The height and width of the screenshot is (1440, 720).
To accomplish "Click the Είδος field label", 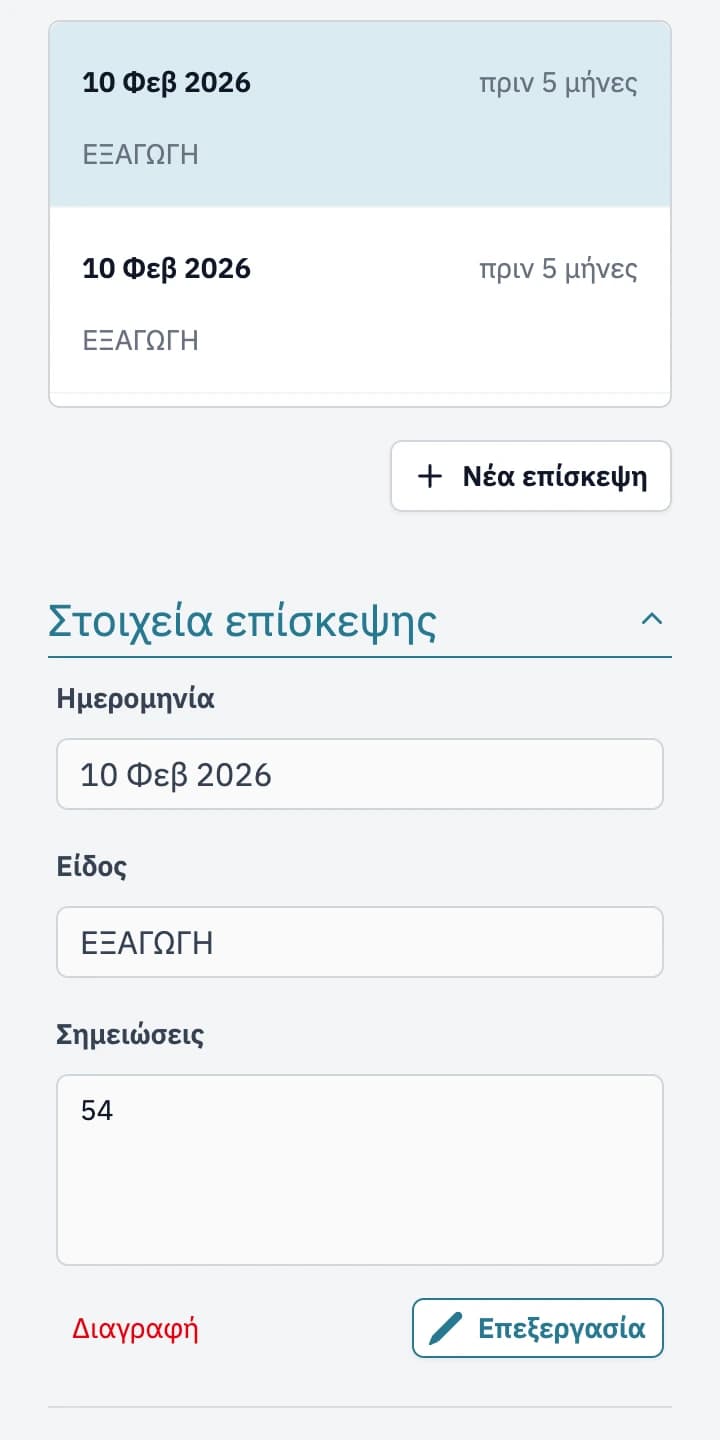I will pos(92,867).
